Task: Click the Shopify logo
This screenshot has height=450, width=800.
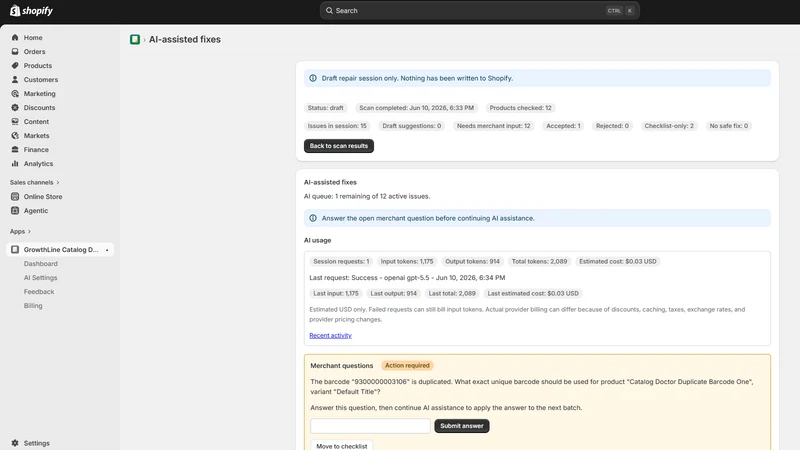Action: point(31,10)
